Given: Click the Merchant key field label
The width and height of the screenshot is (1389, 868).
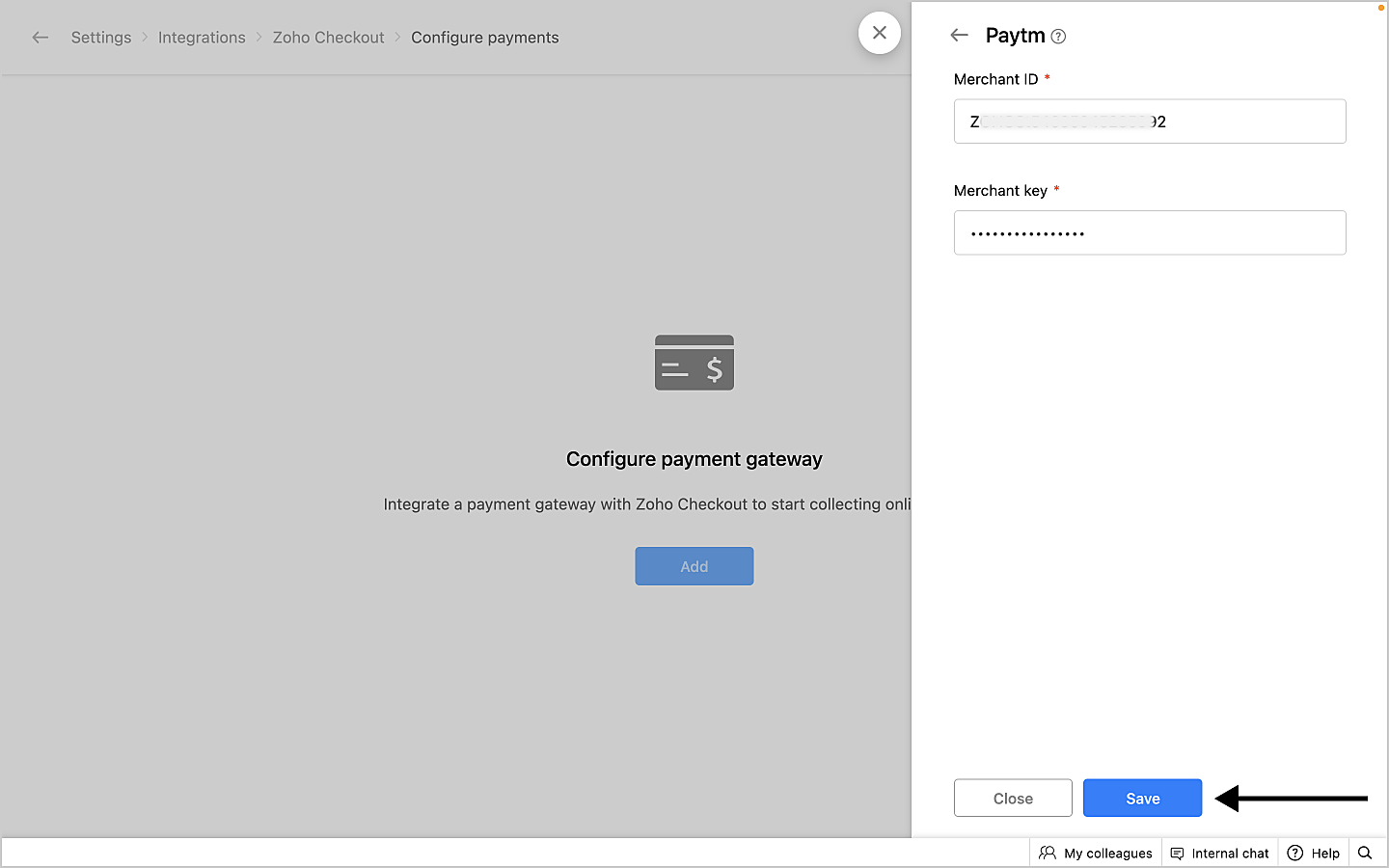Looking at the screenshot, I should click(x=1000, y=191).
